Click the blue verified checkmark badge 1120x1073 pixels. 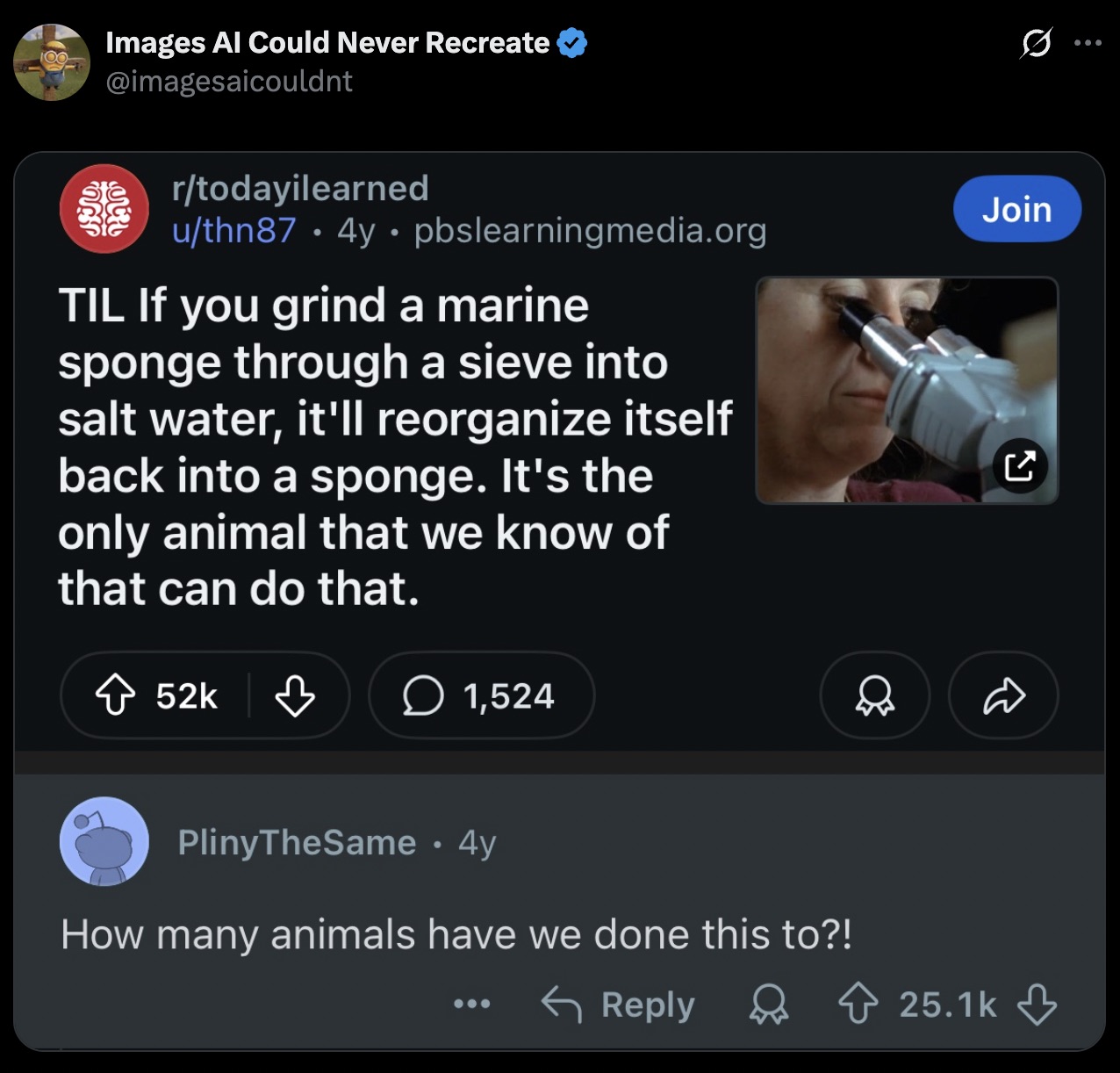tap(572, 43)
